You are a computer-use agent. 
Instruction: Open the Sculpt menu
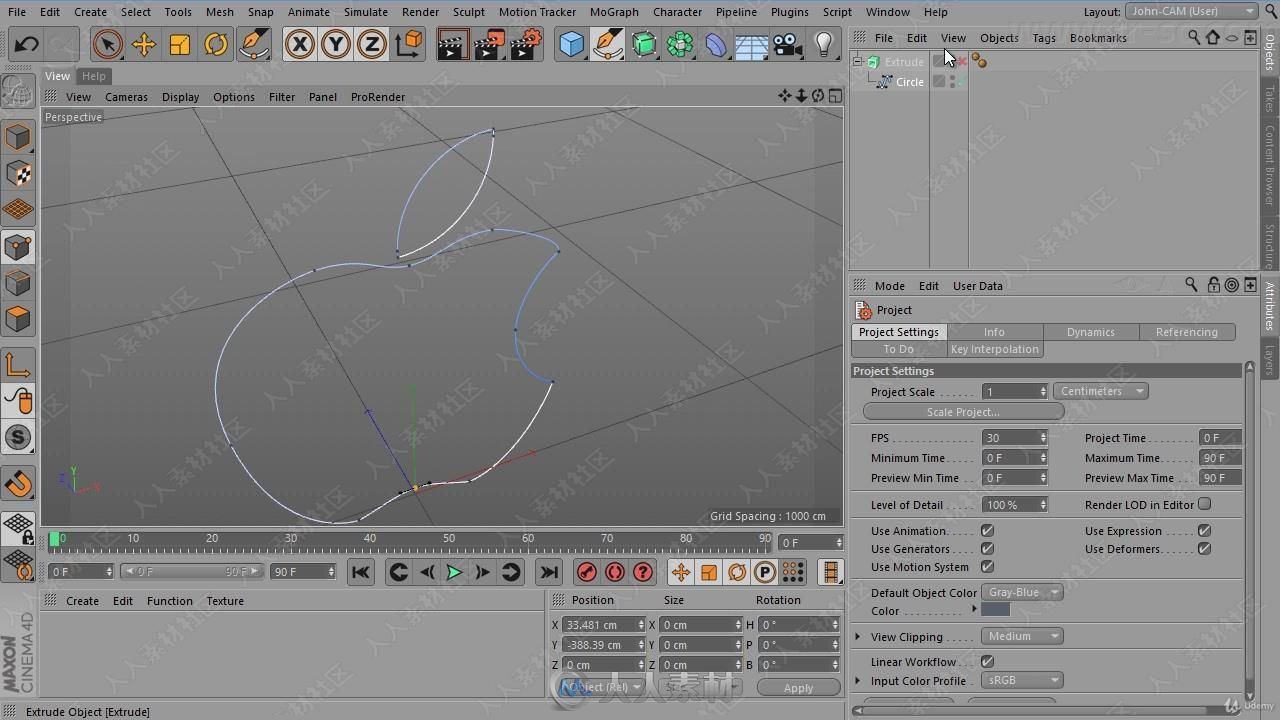pyautogui.click(x=468, y=12)
